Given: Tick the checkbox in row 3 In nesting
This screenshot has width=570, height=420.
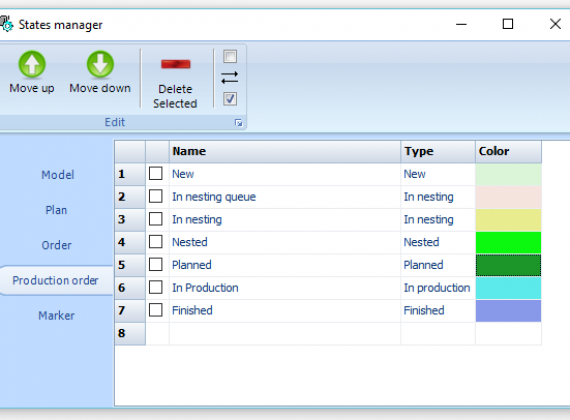Looking at the screenshot, I should pyautogui.click(x=156, y=219).
